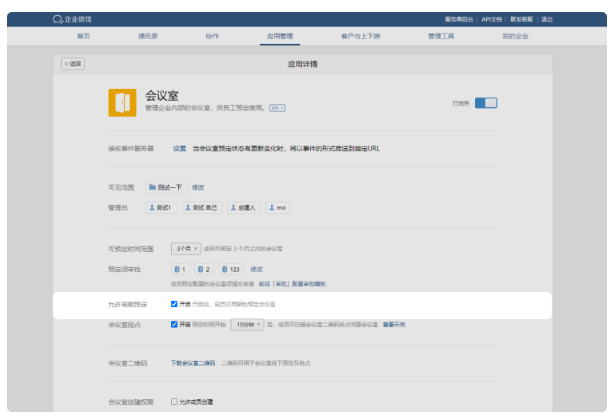The image size is (614, 420).
Task: Uncheck 开启 for 允许周期预定
Action: coord(174,303)
